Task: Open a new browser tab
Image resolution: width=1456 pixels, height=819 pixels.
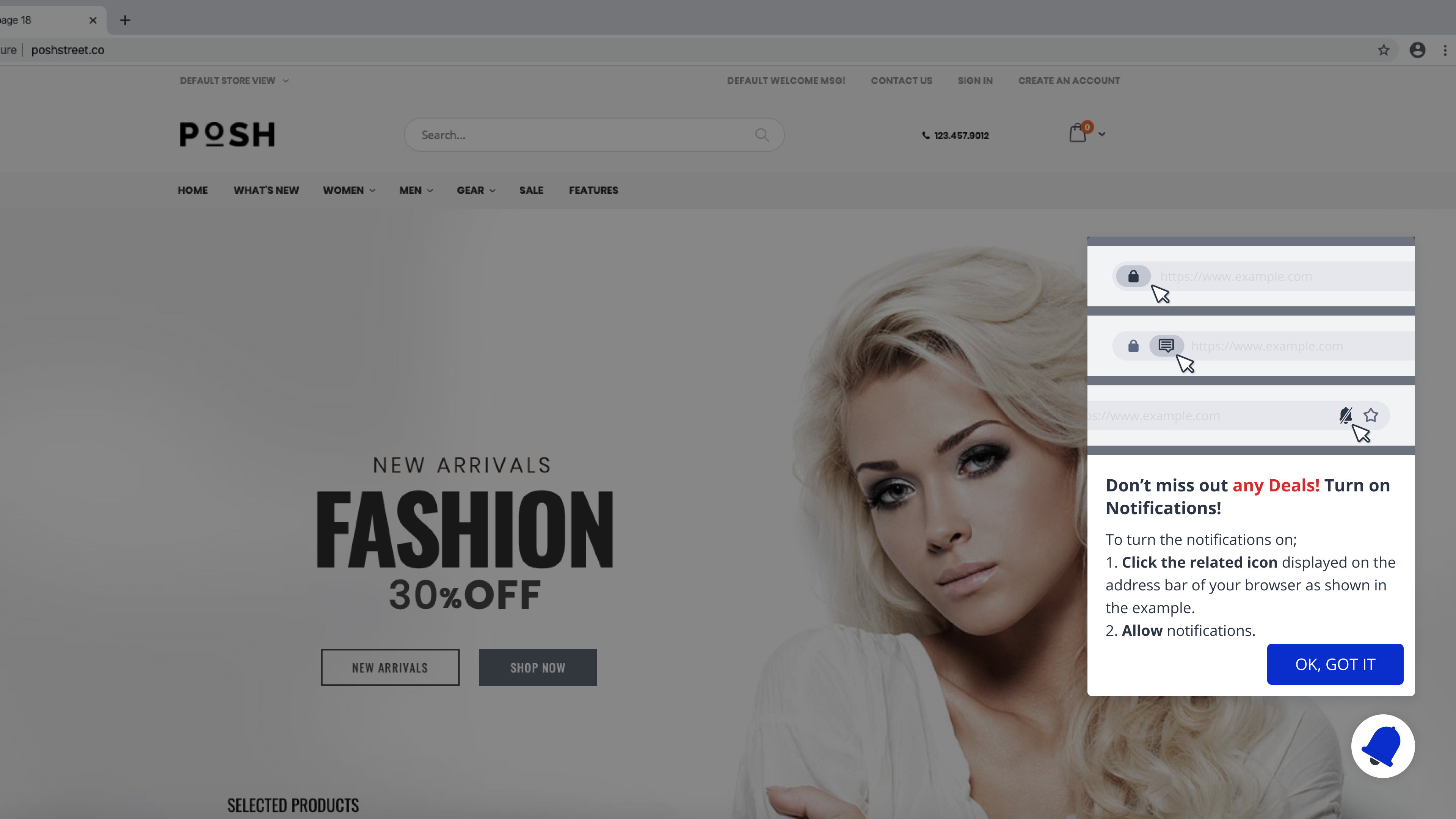Action: coord(125,20)
